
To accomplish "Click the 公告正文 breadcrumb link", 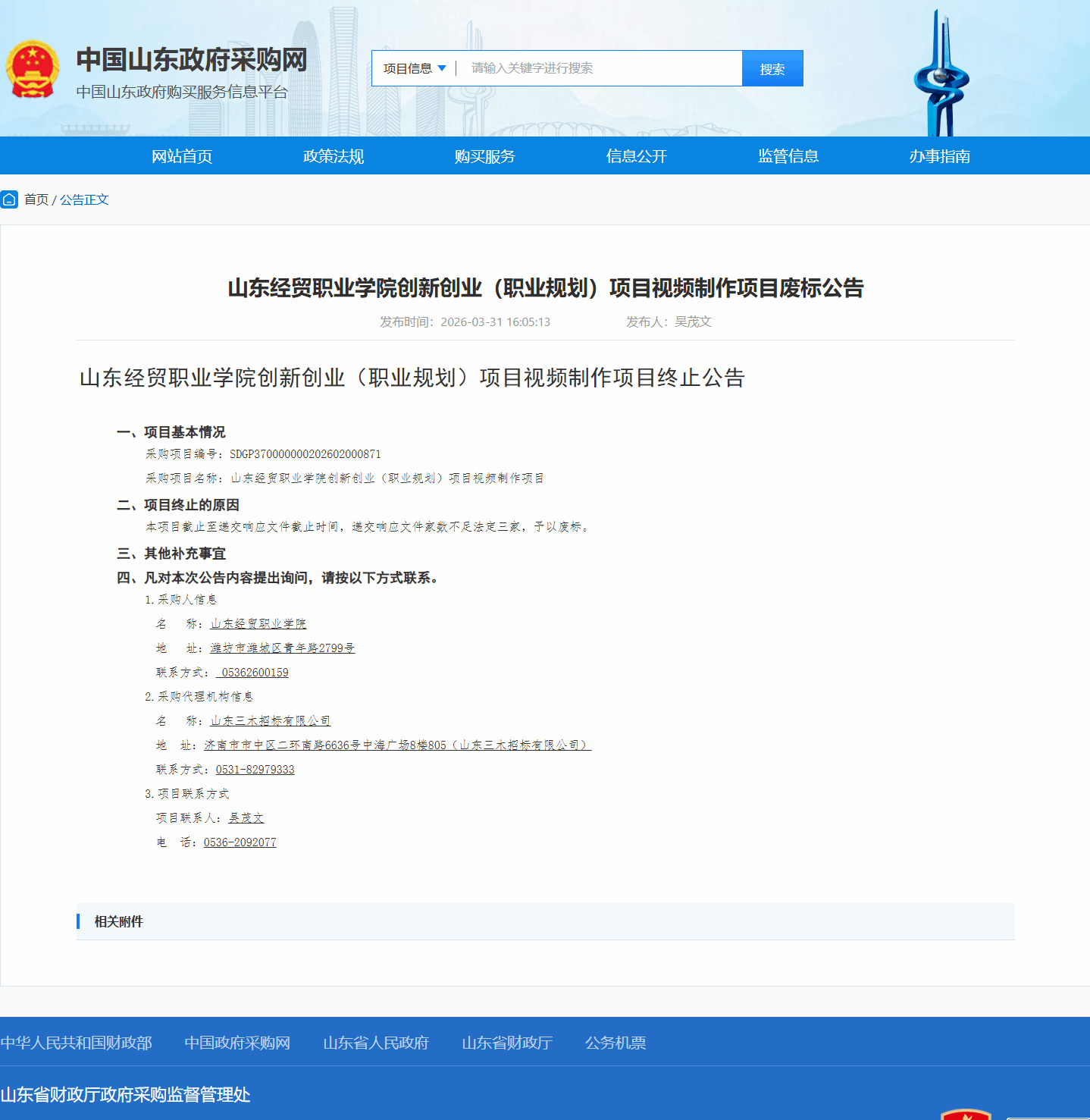I will 84,199.
